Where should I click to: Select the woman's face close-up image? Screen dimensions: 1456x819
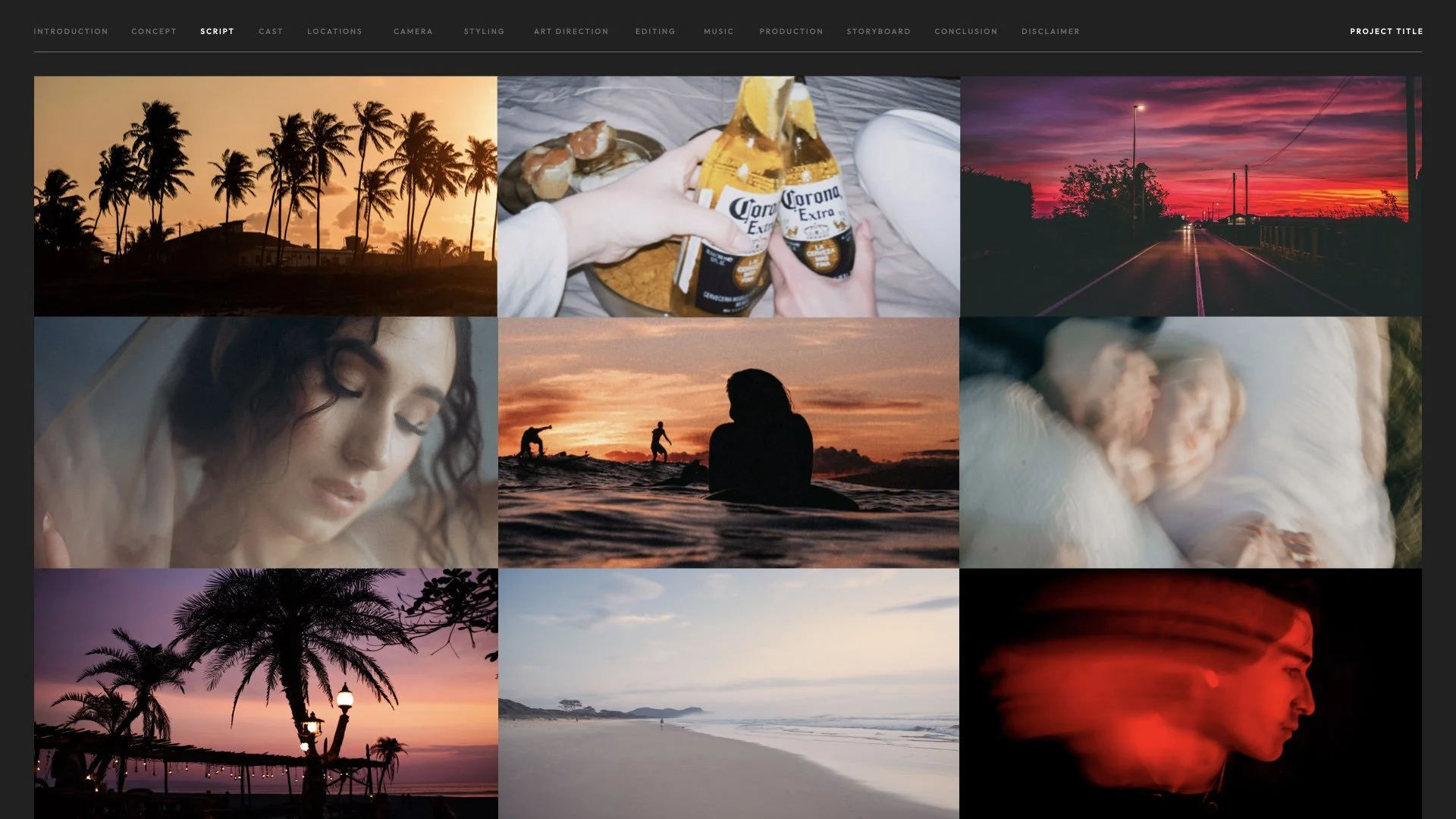pyautogui.click(x=265, y=442)
